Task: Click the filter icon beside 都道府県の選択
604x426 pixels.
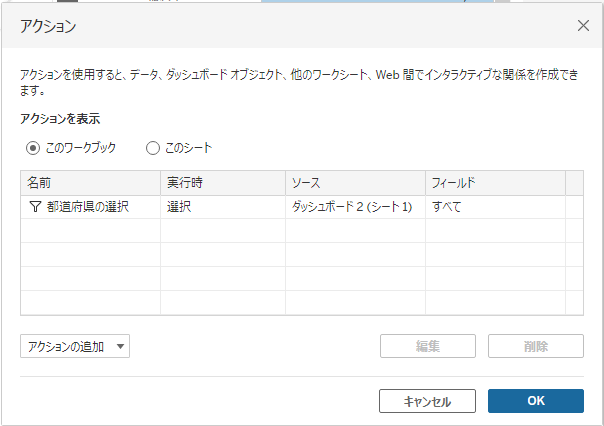Action: point(35,207)
